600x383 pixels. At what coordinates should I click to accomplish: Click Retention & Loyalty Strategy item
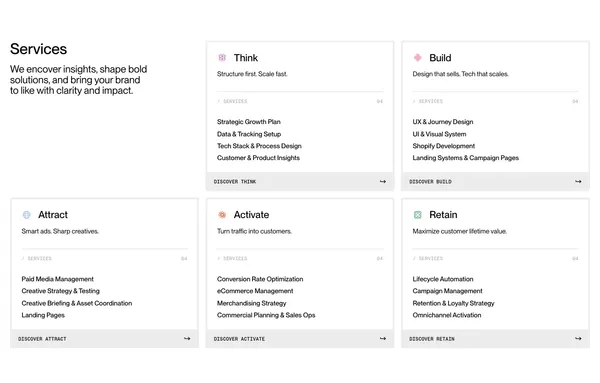pos(453,303)
